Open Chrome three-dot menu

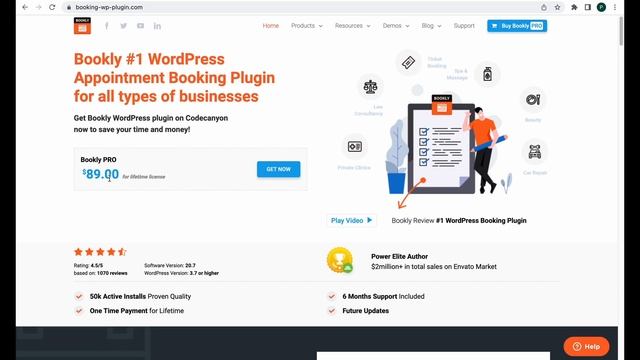[x=615, y=7]
